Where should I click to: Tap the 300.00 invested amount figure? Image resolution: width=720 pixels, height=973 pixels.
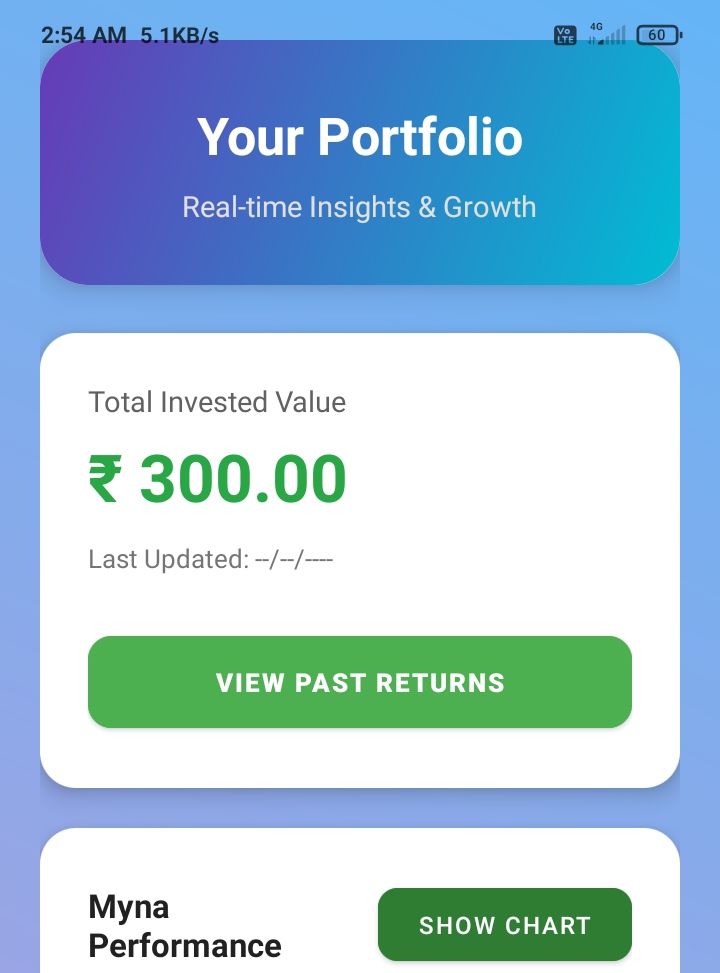(243, 479)
